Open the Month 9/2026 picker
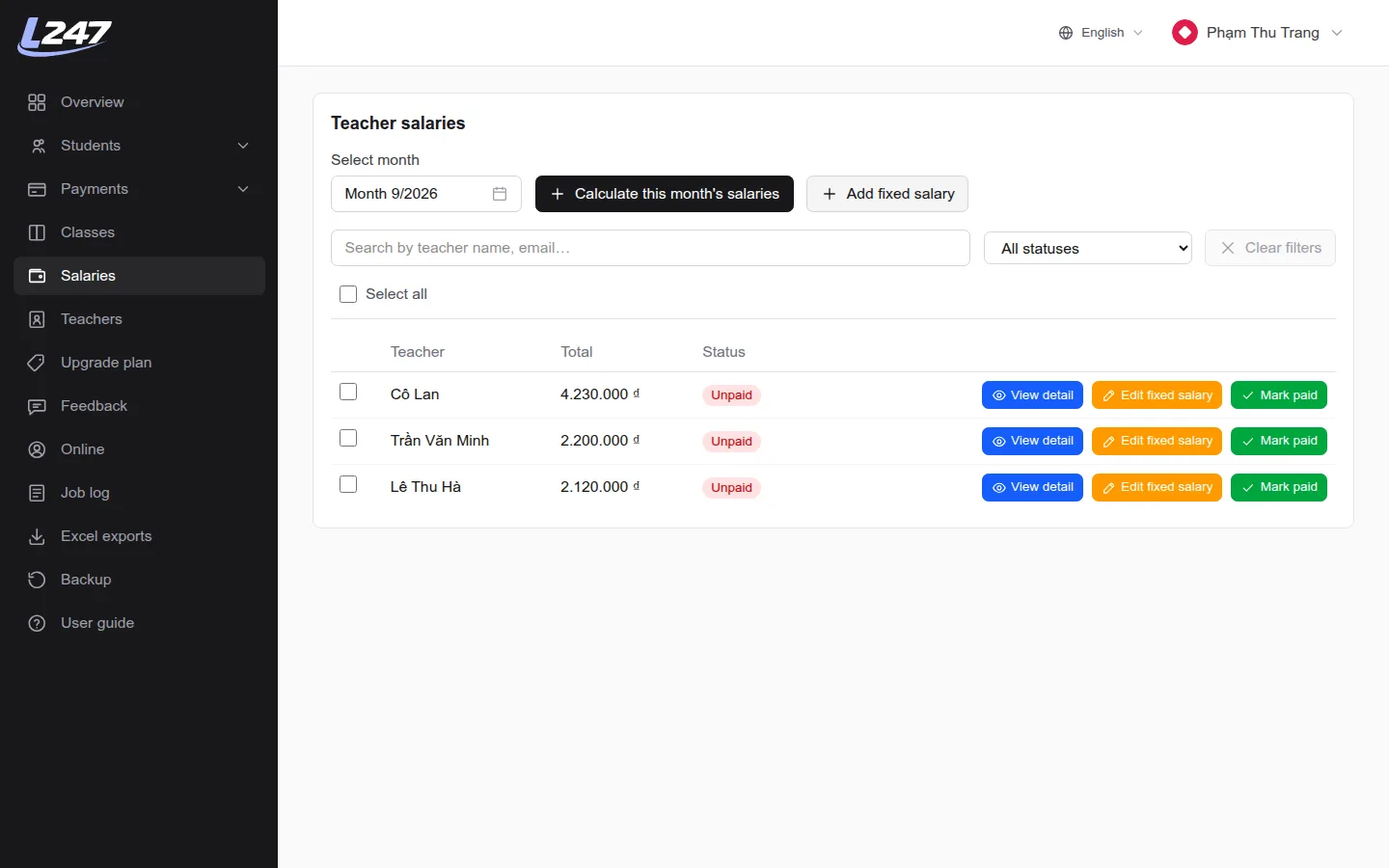The image size is (1389, 868). 426,194
